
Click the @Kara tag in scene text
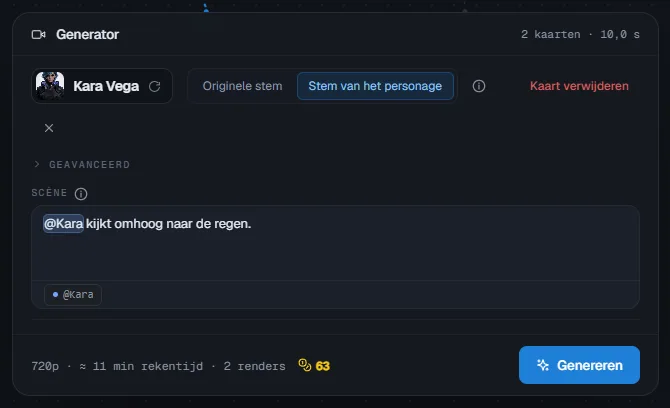coord(63,223)
